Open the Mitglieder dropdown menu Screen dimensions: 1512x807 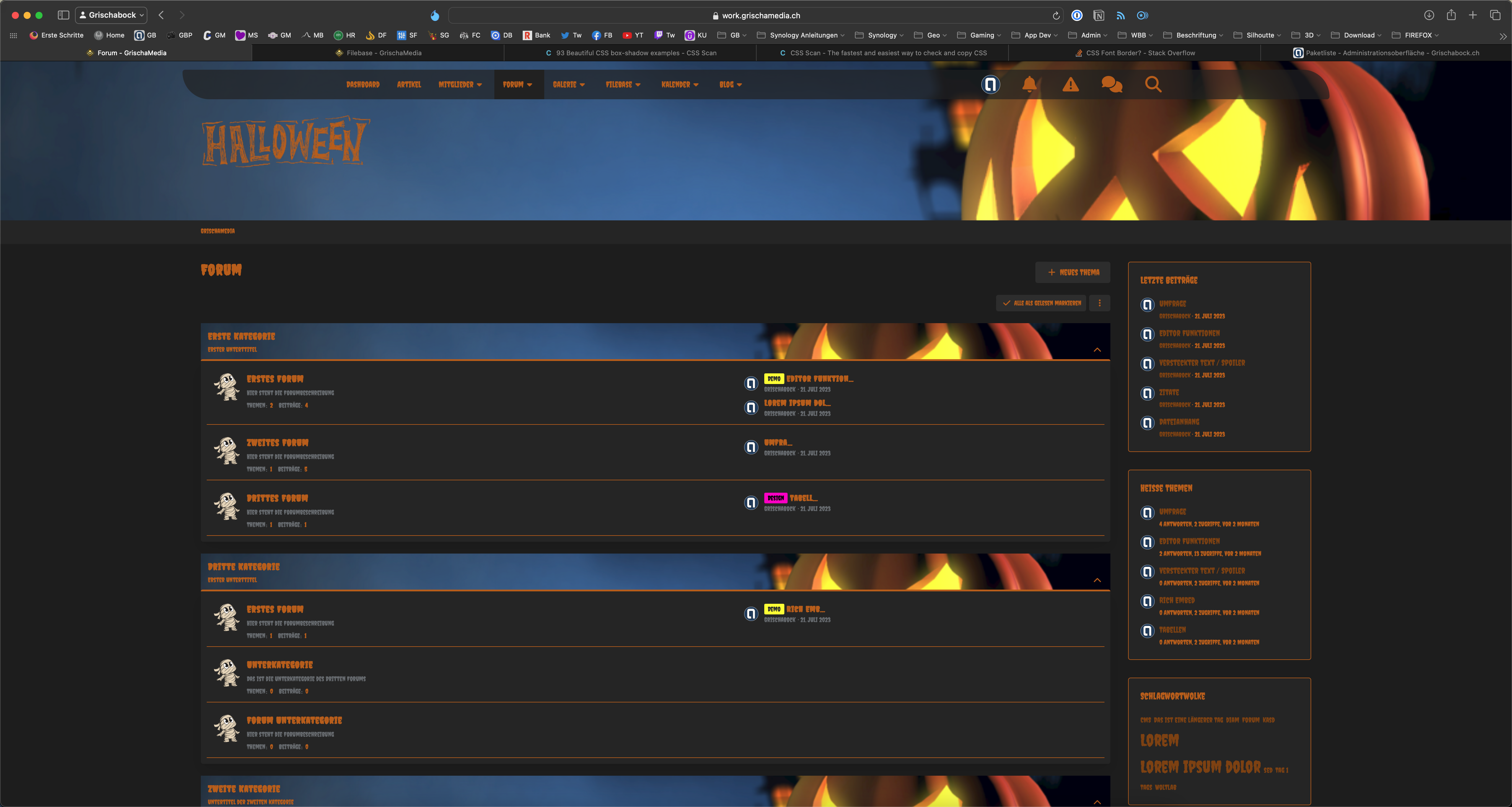460,85
